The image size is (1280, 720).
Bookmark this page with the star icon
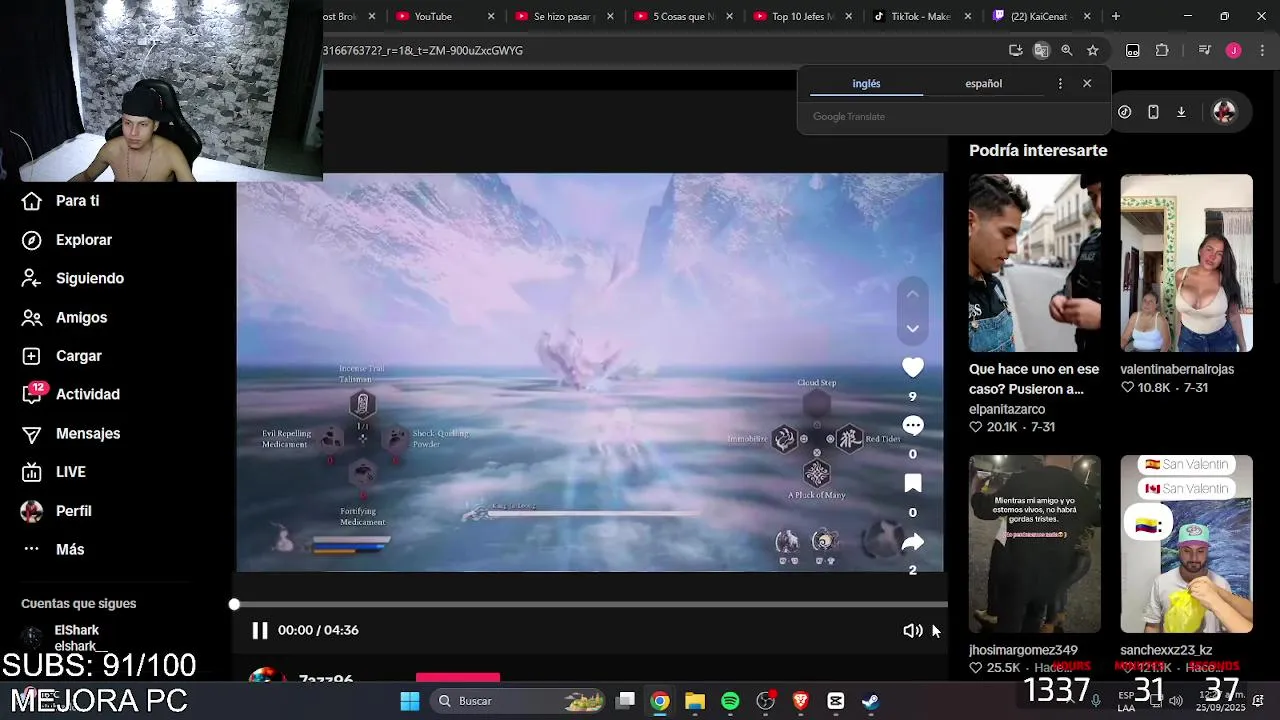point(1093,50)
